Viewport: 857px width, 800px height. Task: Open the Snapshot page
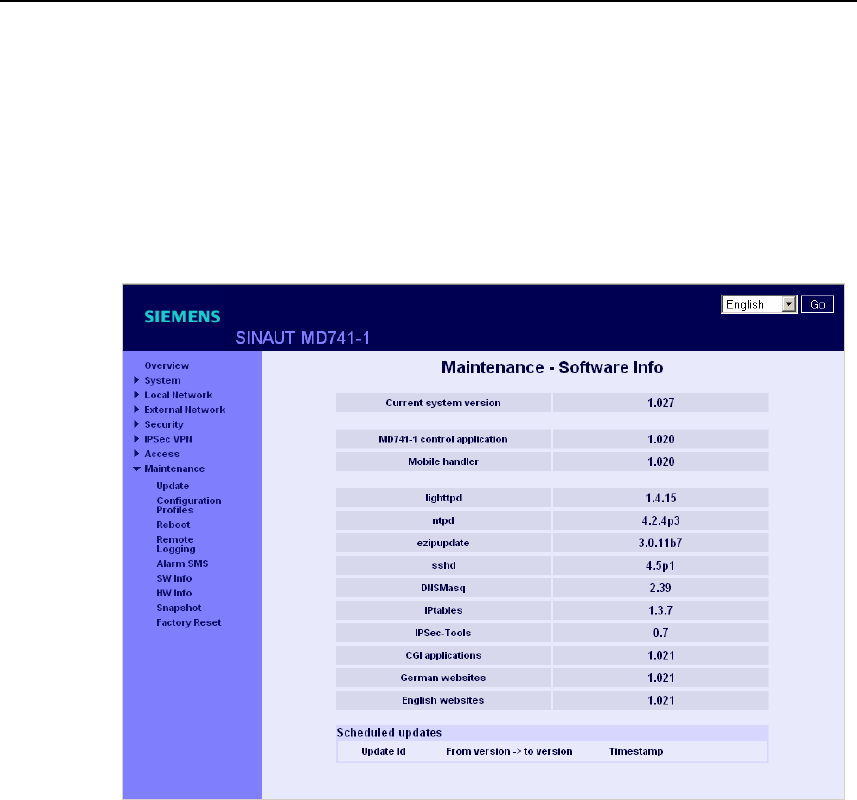179,608
